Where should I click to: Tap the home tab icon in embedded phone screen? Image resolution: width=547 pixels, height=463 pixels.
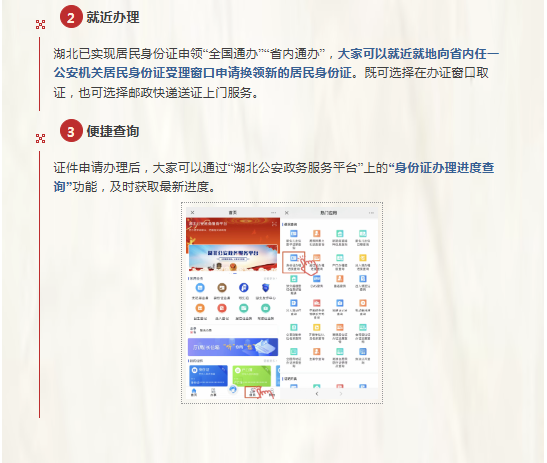[194, 392]
